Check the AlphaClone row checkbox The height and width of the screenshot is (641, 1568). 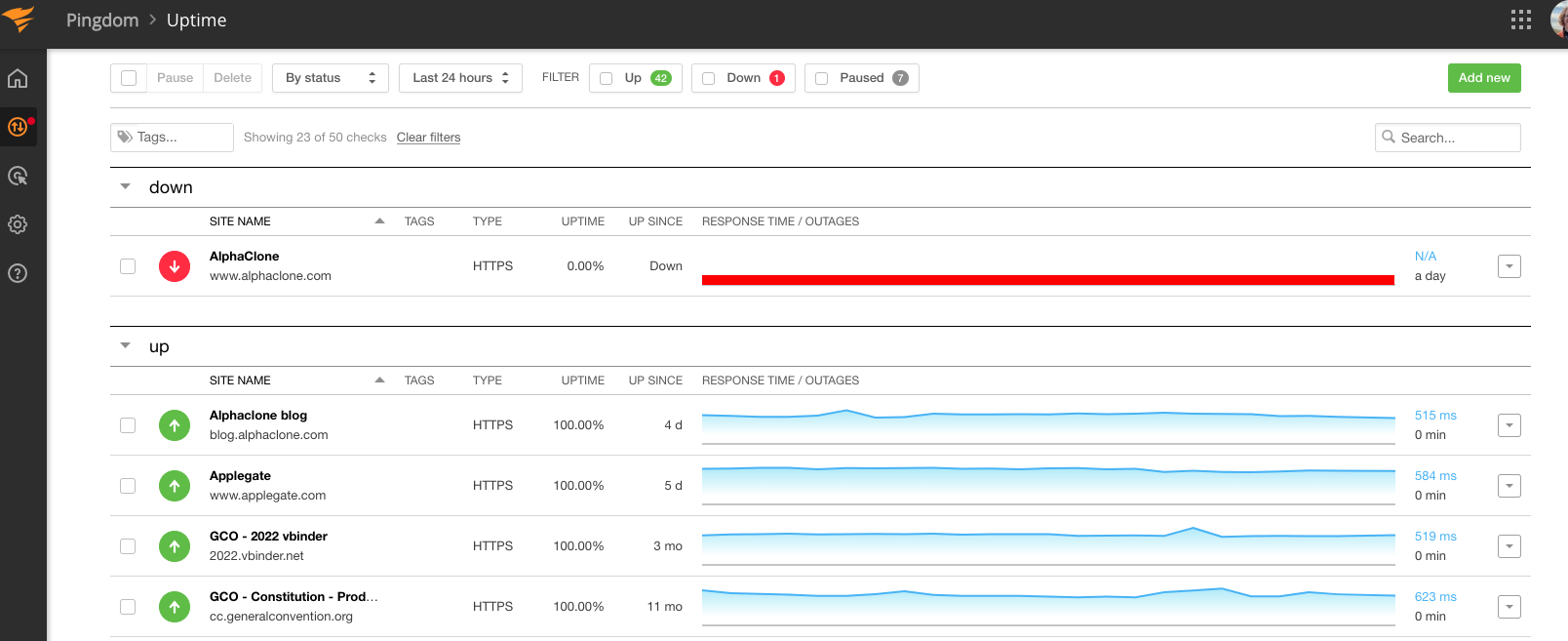[128, 266]
